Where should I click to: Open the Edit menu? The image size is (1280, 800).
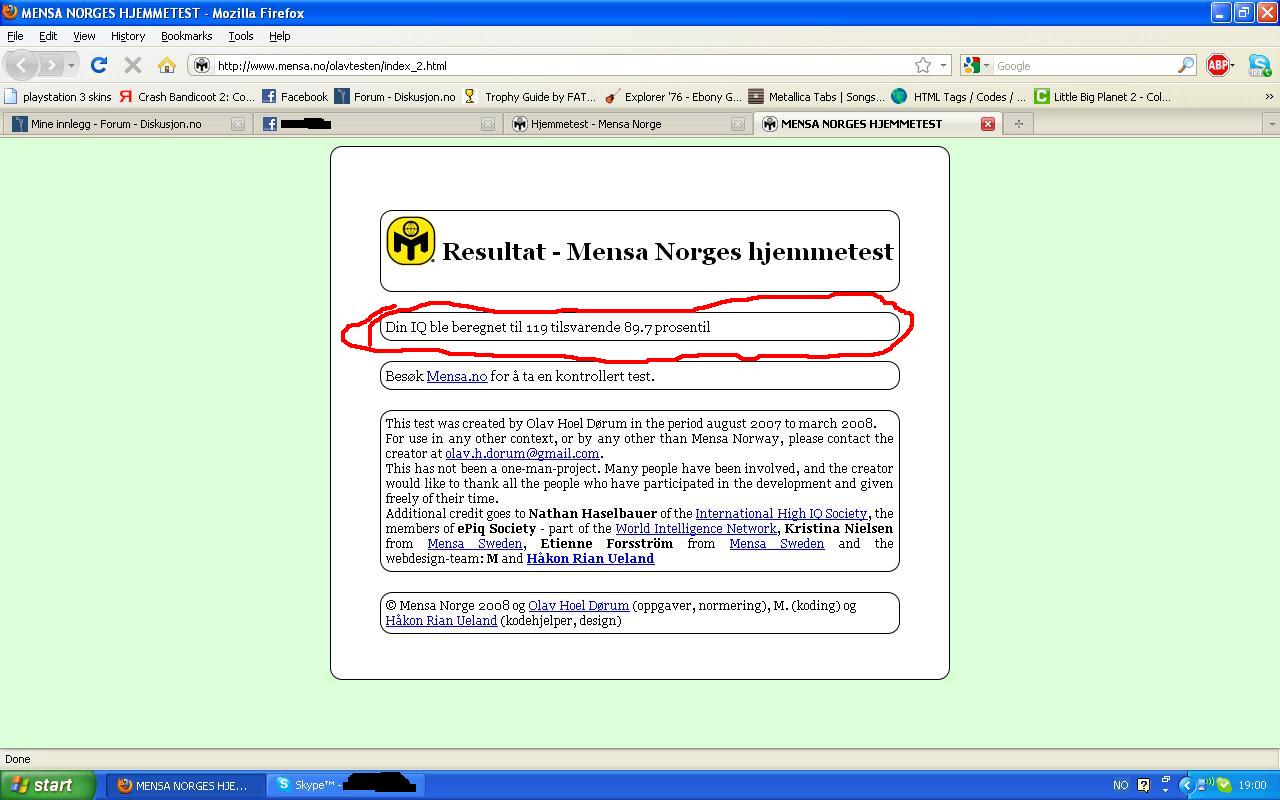pos(48,36)
